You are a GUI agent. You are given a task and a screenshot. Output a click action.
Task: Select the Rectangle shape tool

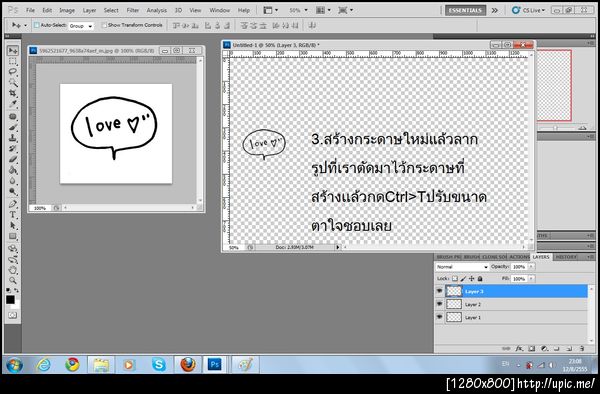pyautogui.click(x=13, y=236)
